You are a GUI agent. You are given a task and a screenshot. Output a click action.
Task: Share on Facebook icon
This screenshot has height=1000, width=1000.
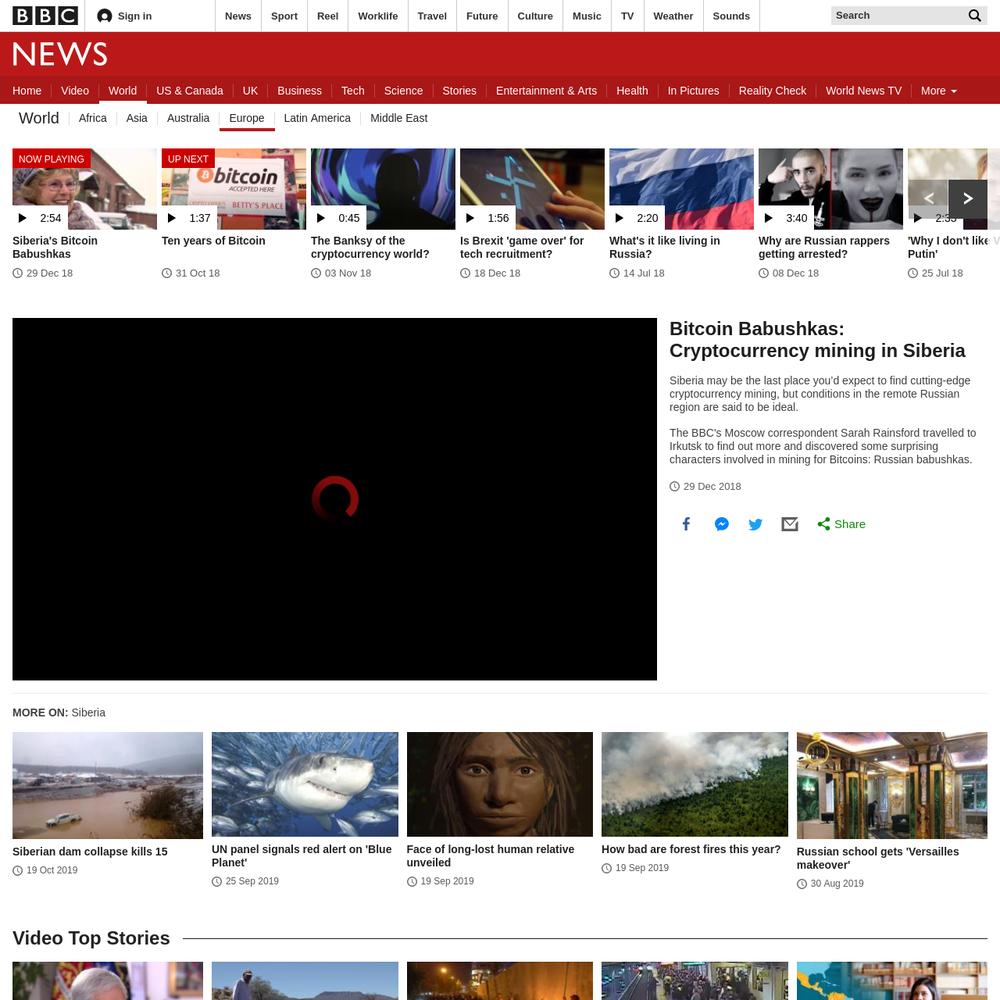[x=686, y=524]
